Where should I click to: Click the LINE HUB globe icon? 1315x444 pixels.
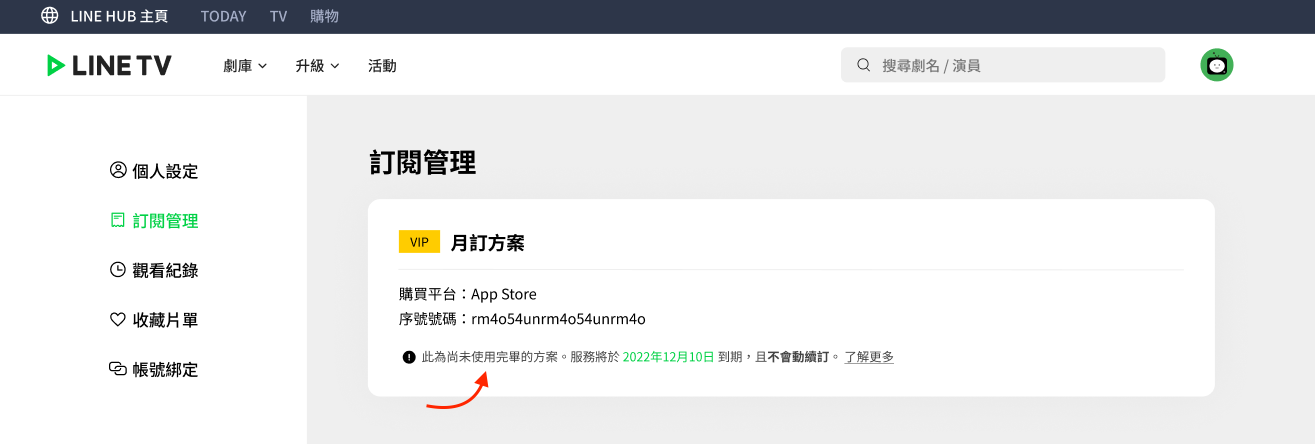click(49, 16)
